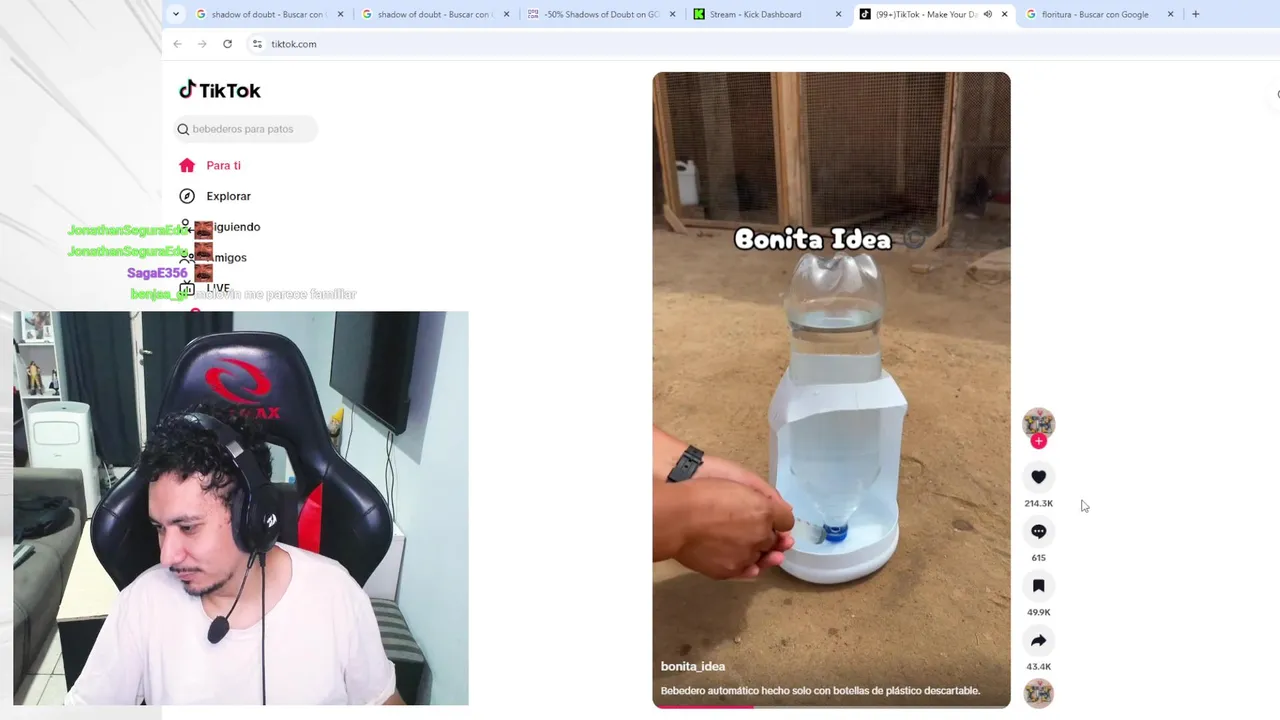Save the video using the bookmark icon

[1038, 586]
